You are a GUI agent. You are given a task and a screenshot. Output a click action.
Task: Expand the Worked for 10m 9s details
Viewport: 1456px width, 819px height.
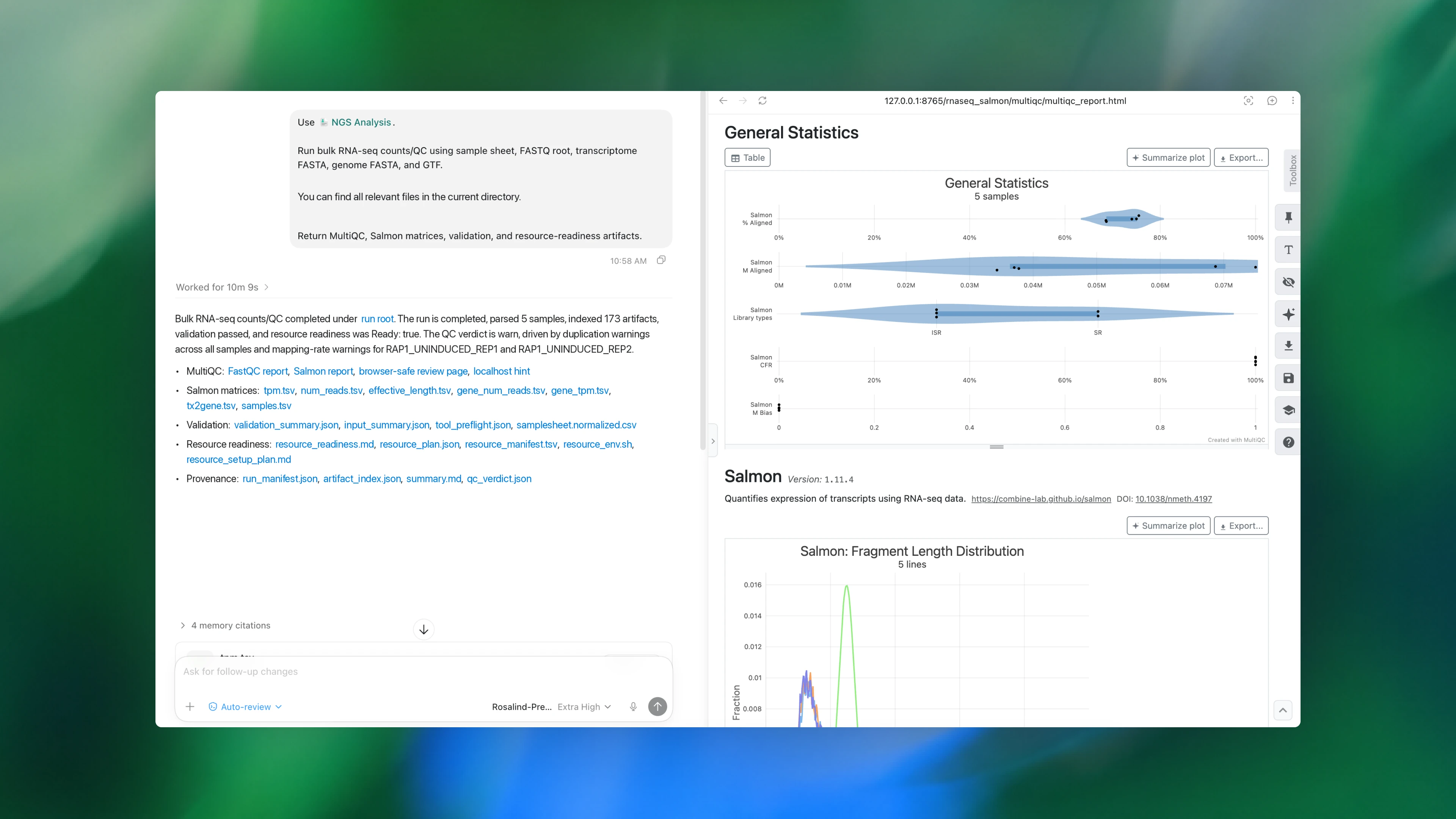point(222,287)
